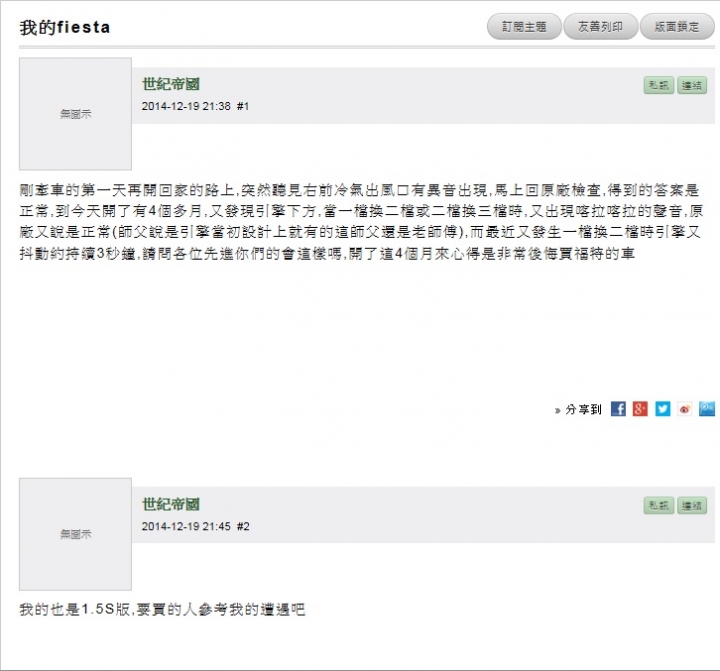Share the post to Weibo

click(x=684, y=409)
